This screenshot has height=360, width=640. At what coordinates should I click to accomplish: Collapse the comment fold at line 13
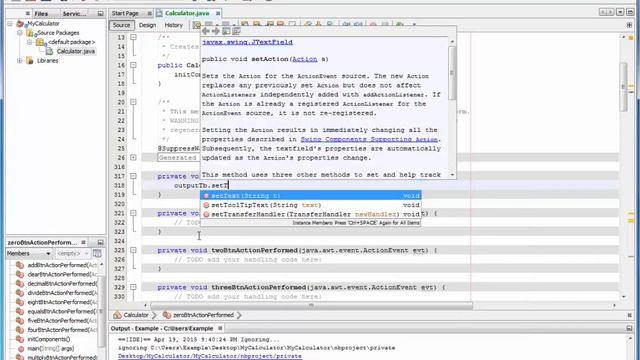[x=133, y=37]
